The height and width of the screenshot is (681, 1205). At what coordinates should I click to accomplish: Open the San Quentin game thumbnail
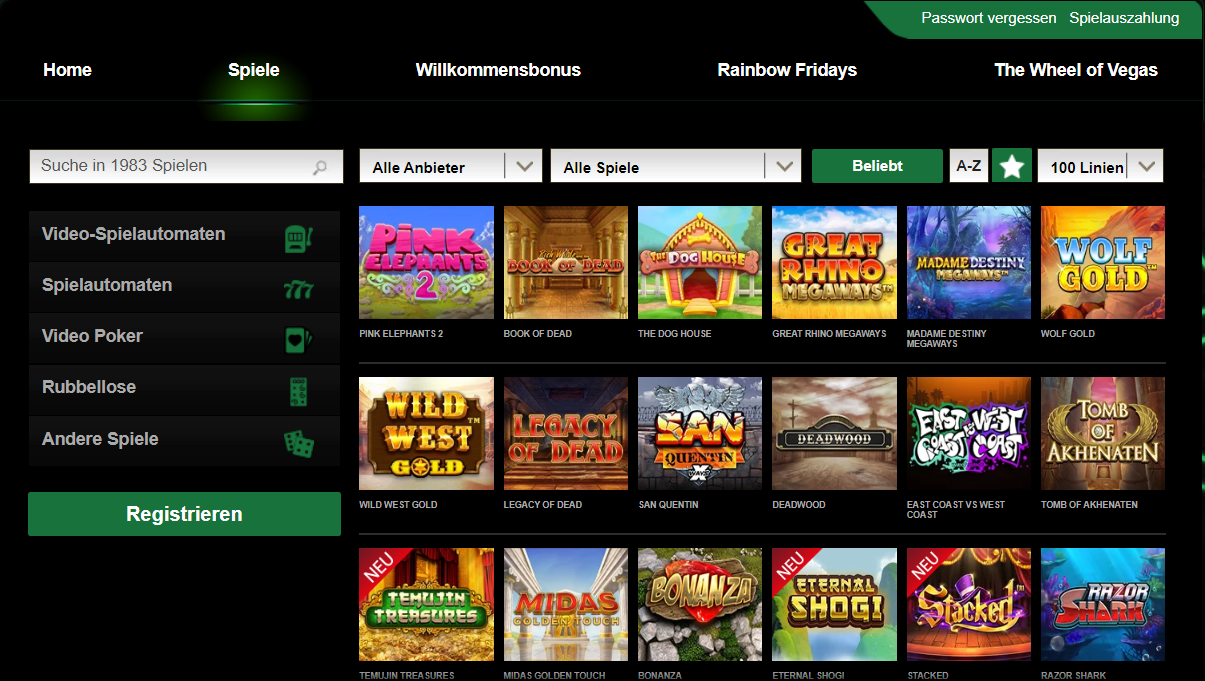pos(700,433)
